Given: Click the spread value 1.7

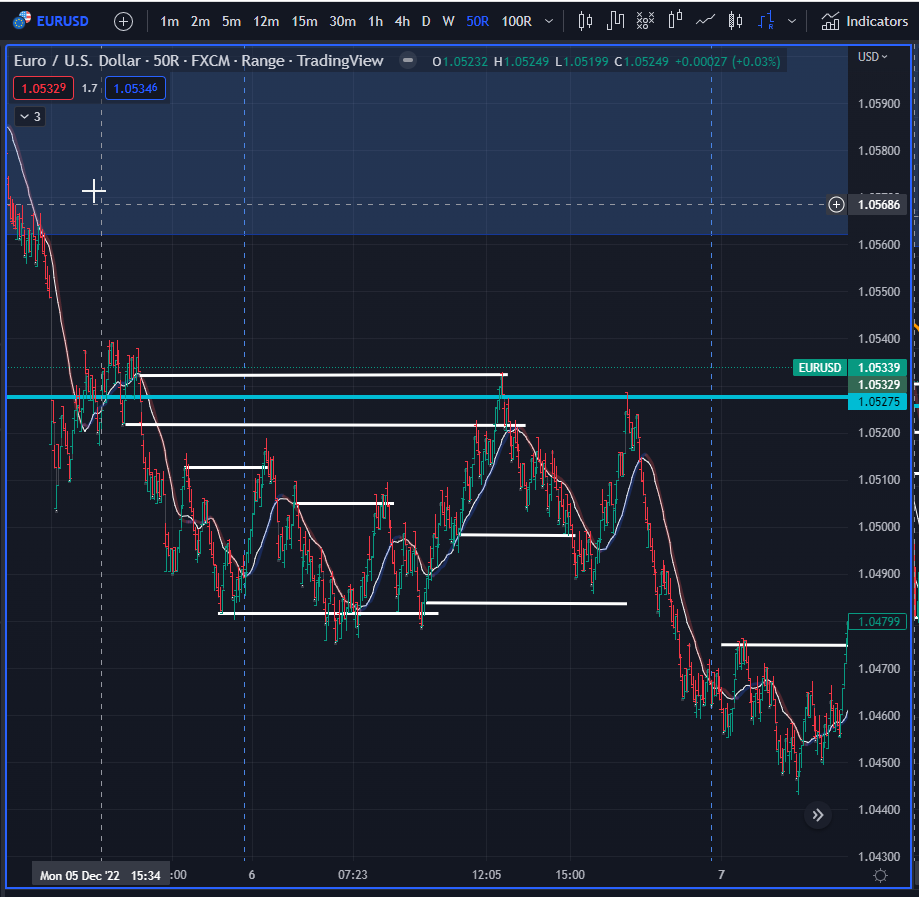Looking at the screenshot, I should 89,89.
